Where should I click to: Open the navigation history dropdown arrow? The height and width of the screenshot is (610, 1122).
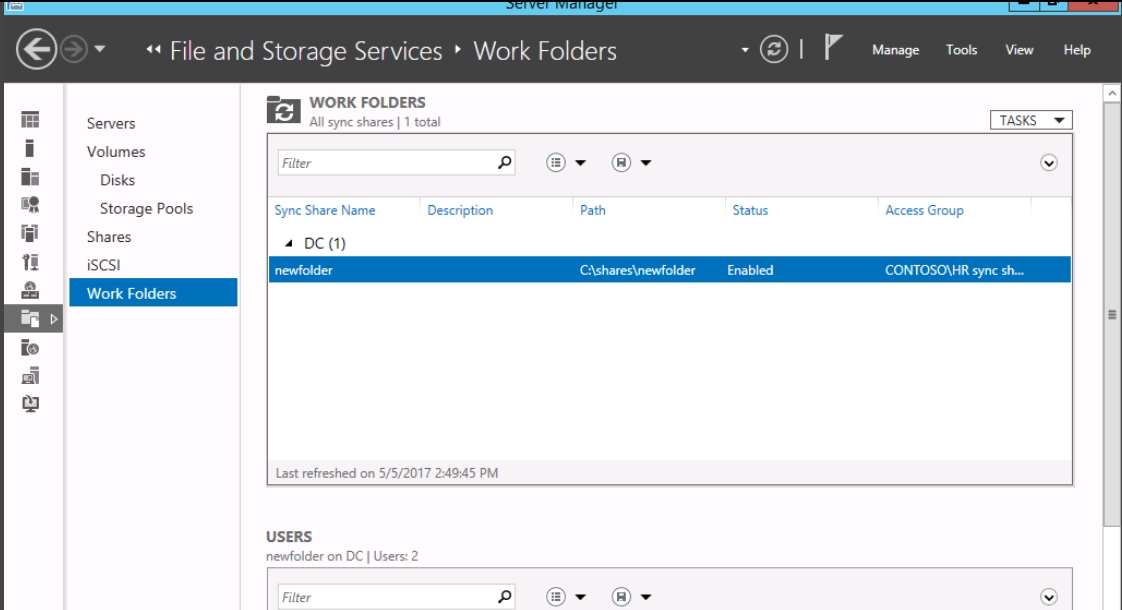tap(99, 49)
